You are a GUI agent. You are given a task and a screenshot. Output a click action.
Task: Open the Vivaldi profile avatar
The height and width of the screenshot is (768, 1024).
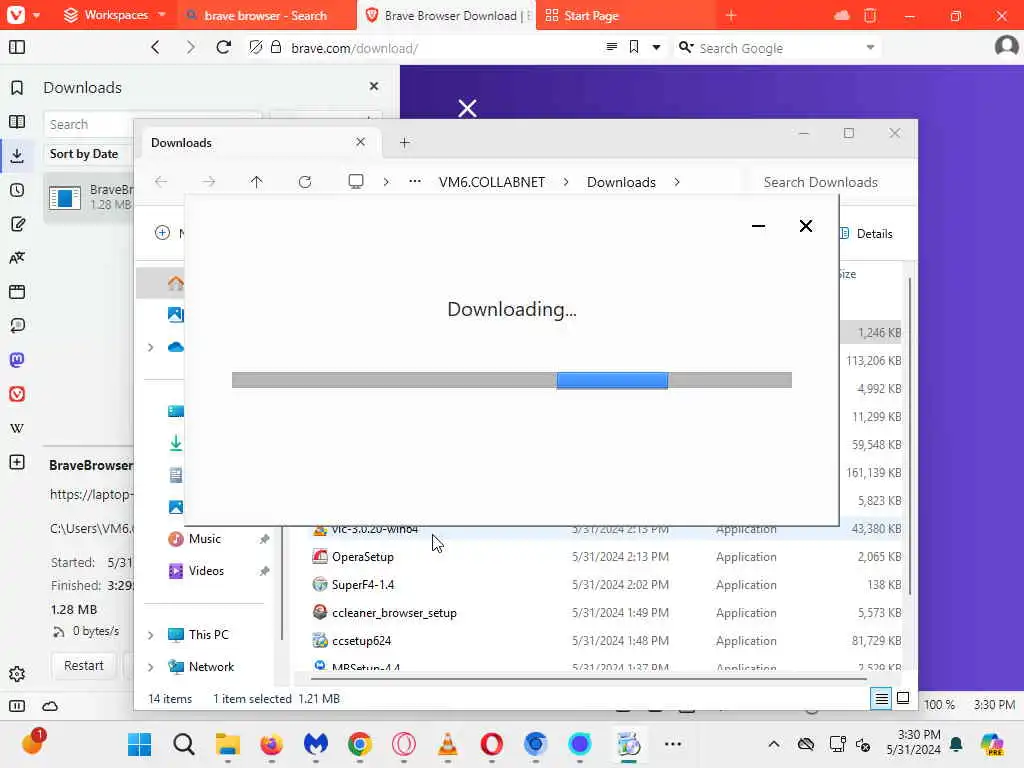point(1006,47)
